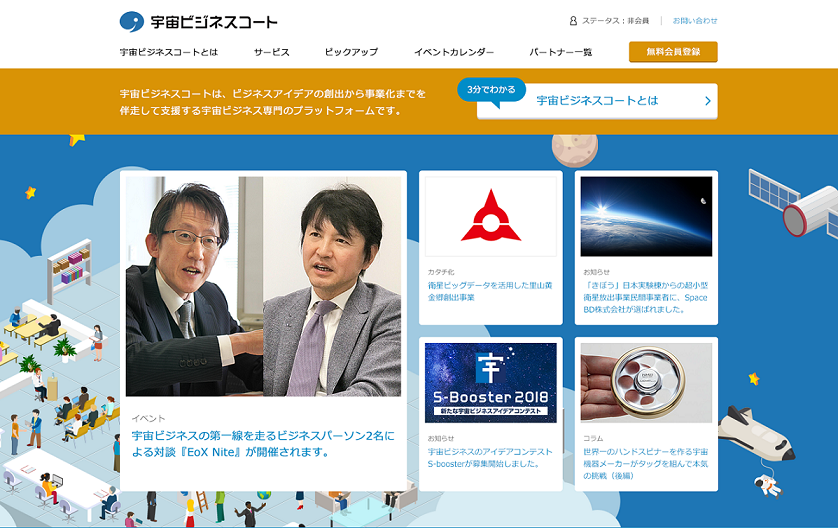Viewport: 838px width, 528px height.
Task: Click the カタチ化 category label
Action: (x=441, y=272)
